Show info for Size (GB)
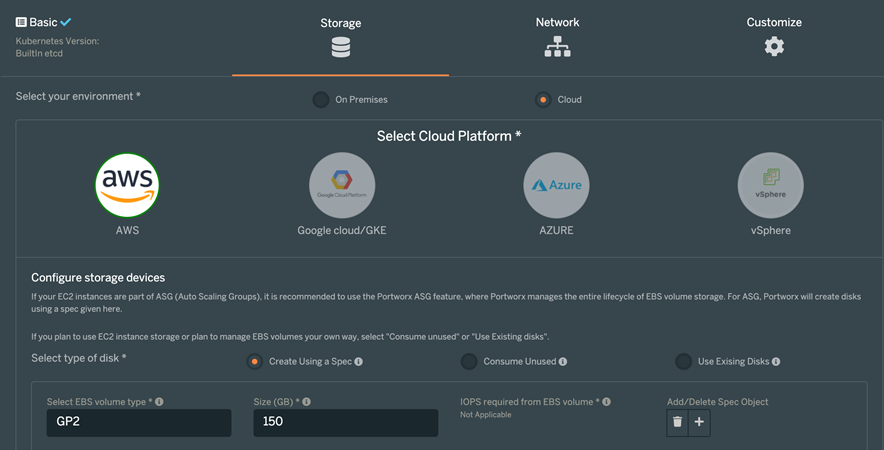Viewport: 884px width, 450px height. point(307,402)
